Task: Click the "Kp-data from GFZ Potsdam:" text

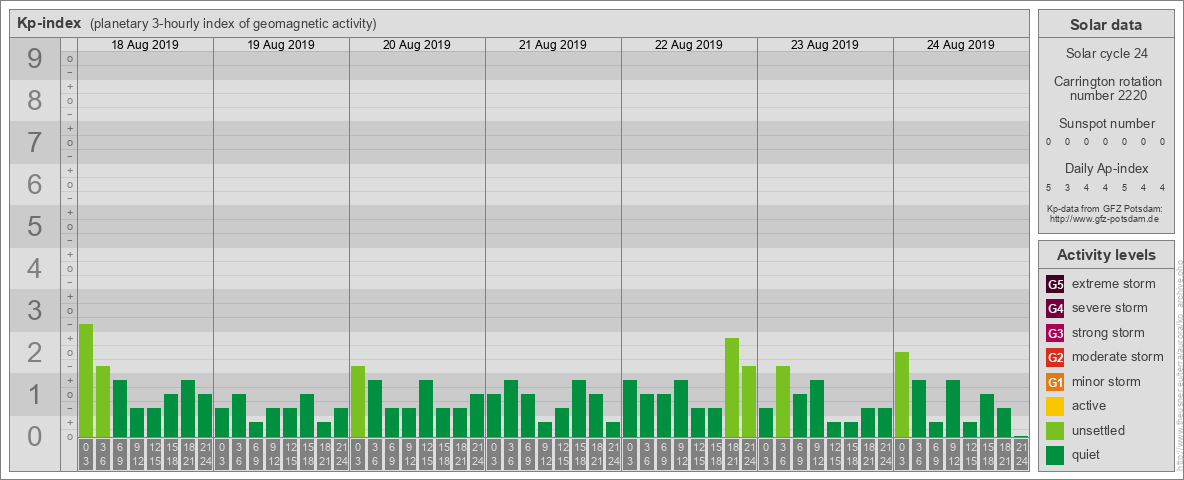Action: (1103, 209)
